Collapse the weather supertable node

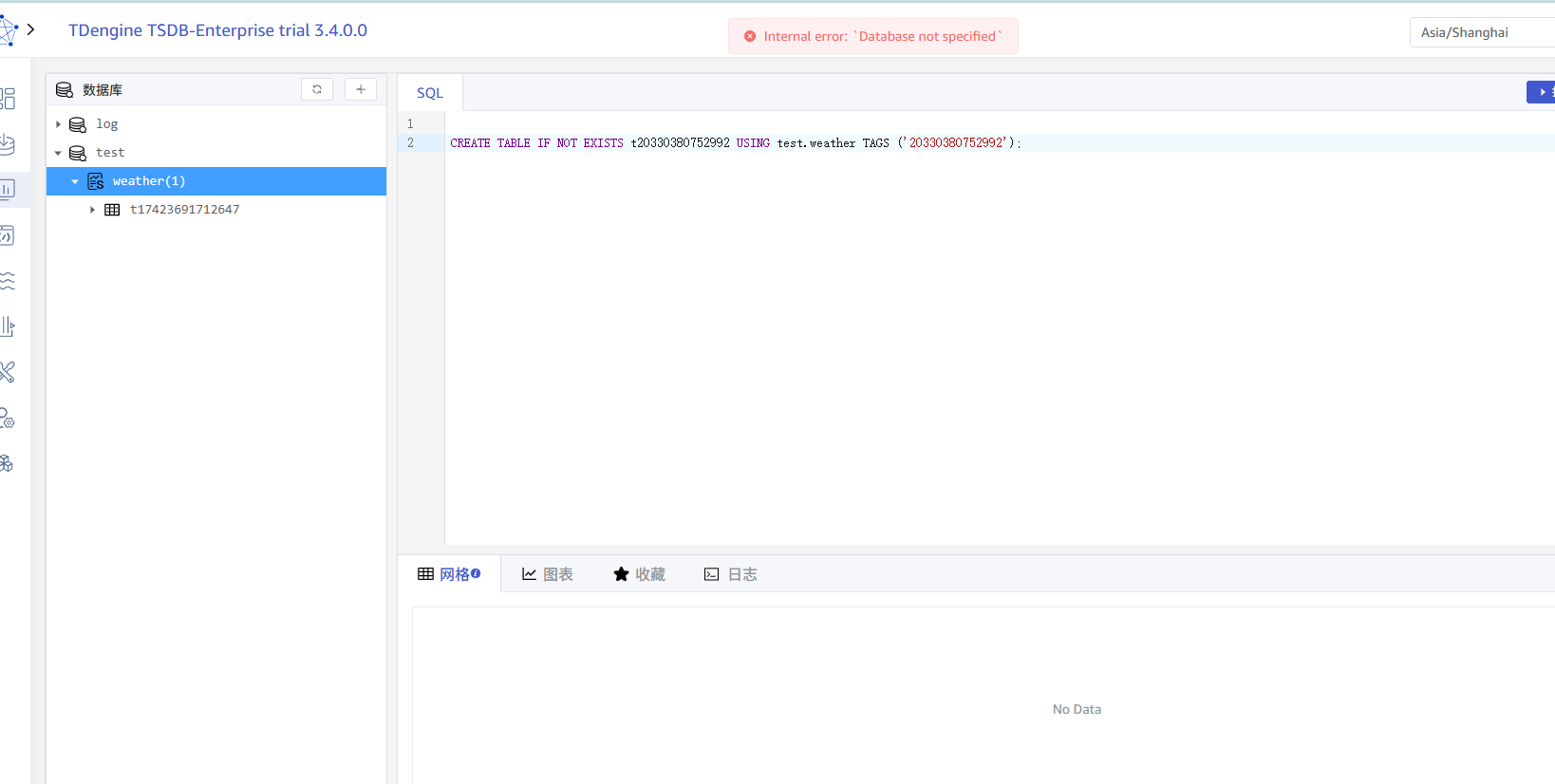75,181
